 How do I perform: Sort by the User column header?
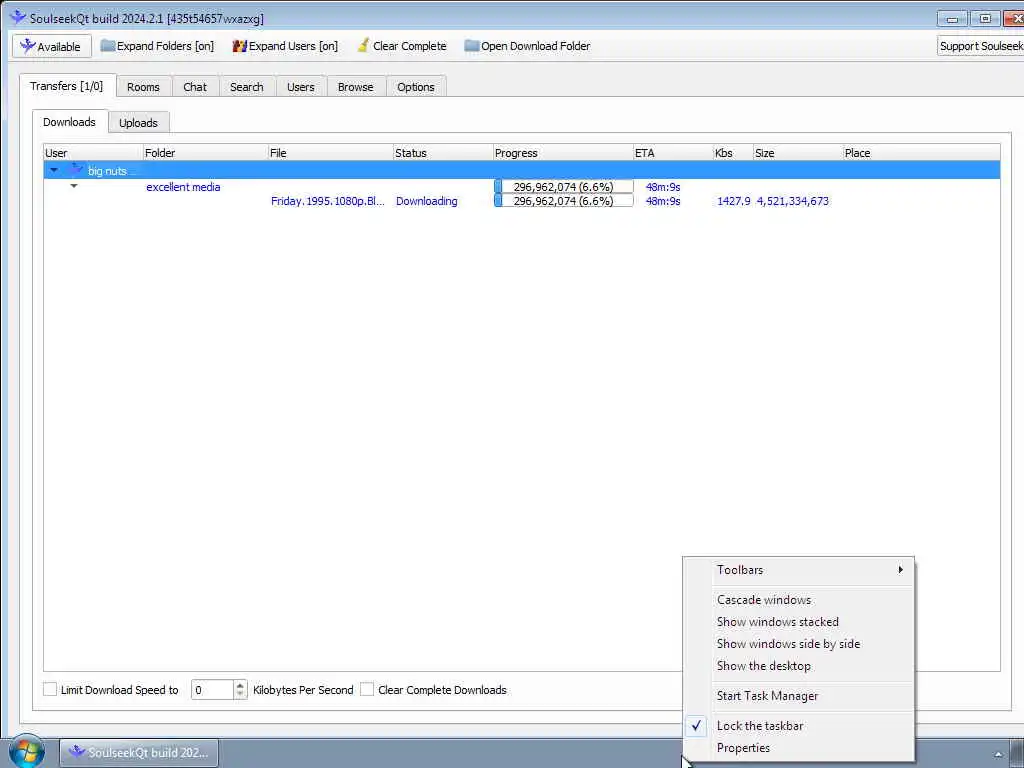pyautogui.click(x=93, y=153)
